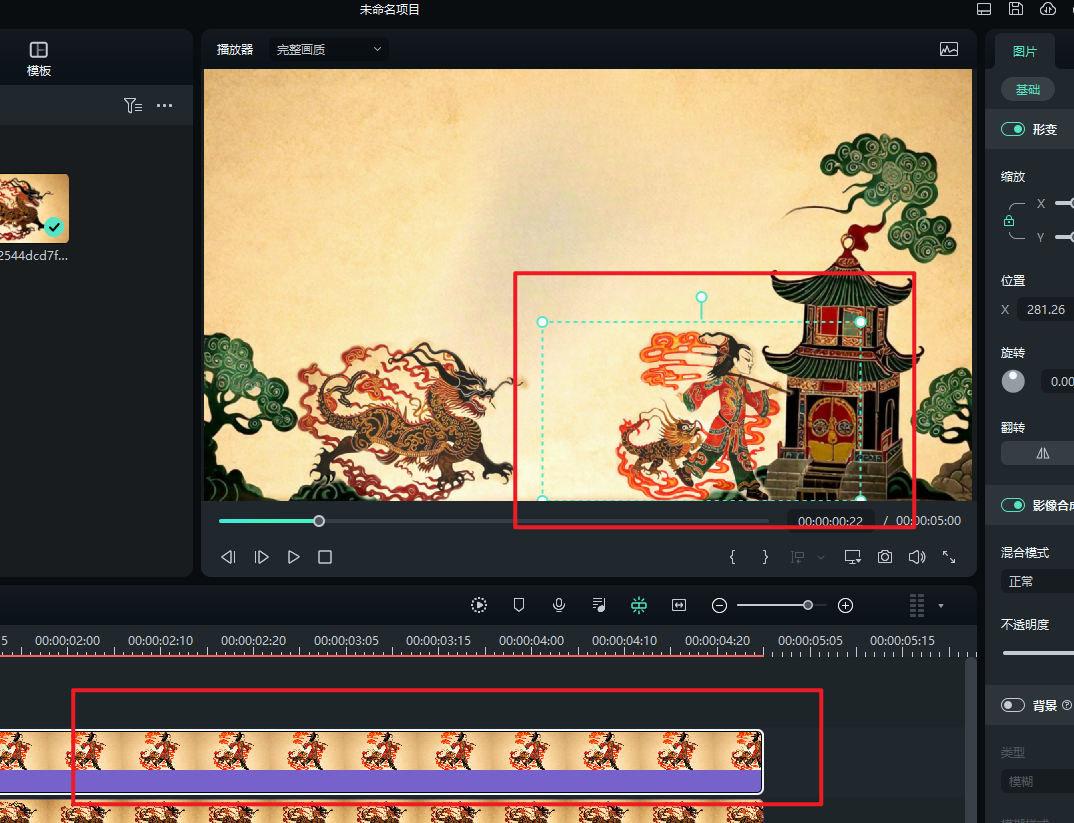The width and height of the screenshot is (1074, 823).
Task: Expand the audio meter options dropdown arrow
Action: tap(941, 606)
